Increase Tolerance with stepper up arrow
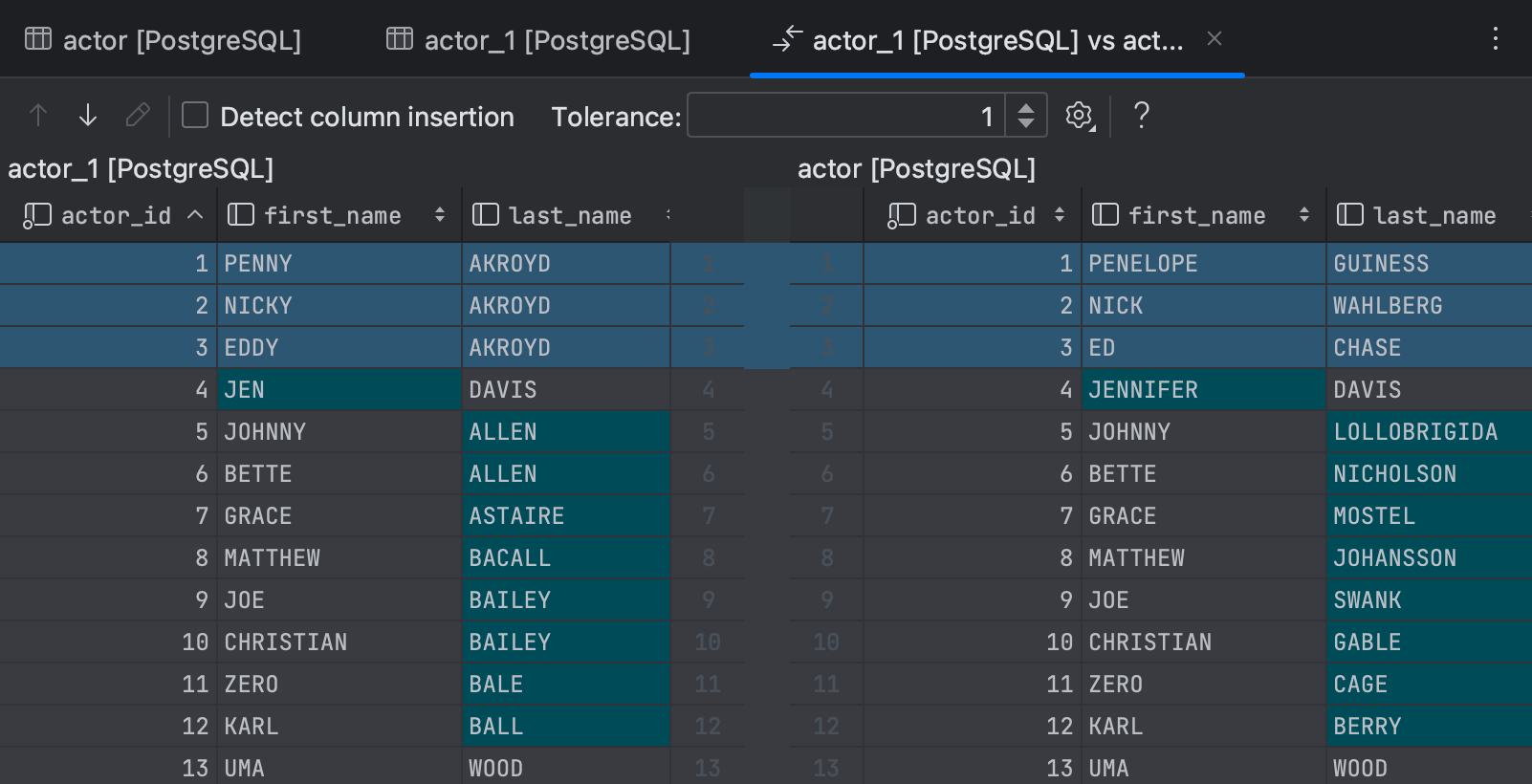The width and height of the screenshot is (1532, 784). 1026,107
